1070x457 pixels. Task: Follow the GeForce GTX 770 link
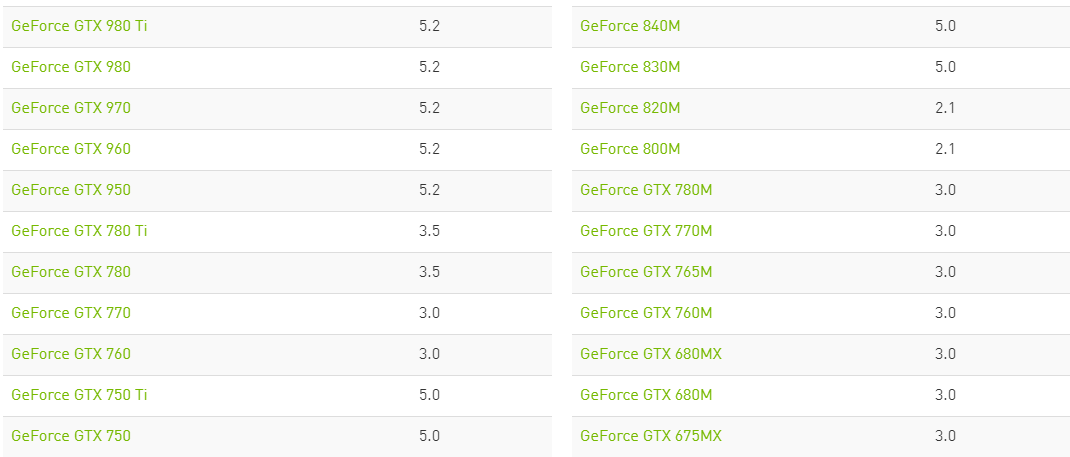(x=71, y=313)
